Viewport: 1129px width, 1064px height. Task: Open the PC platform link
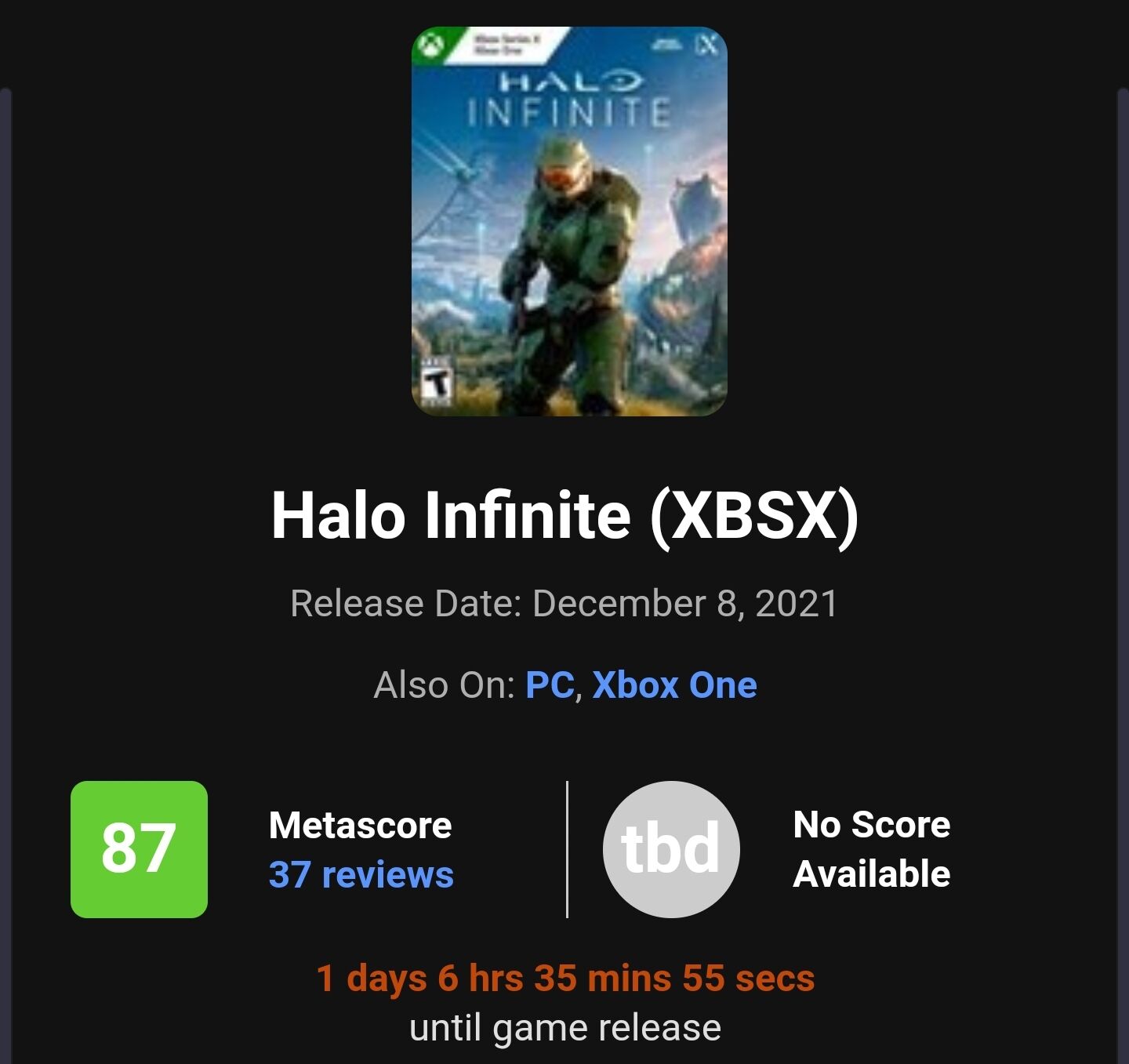[550, 685]
